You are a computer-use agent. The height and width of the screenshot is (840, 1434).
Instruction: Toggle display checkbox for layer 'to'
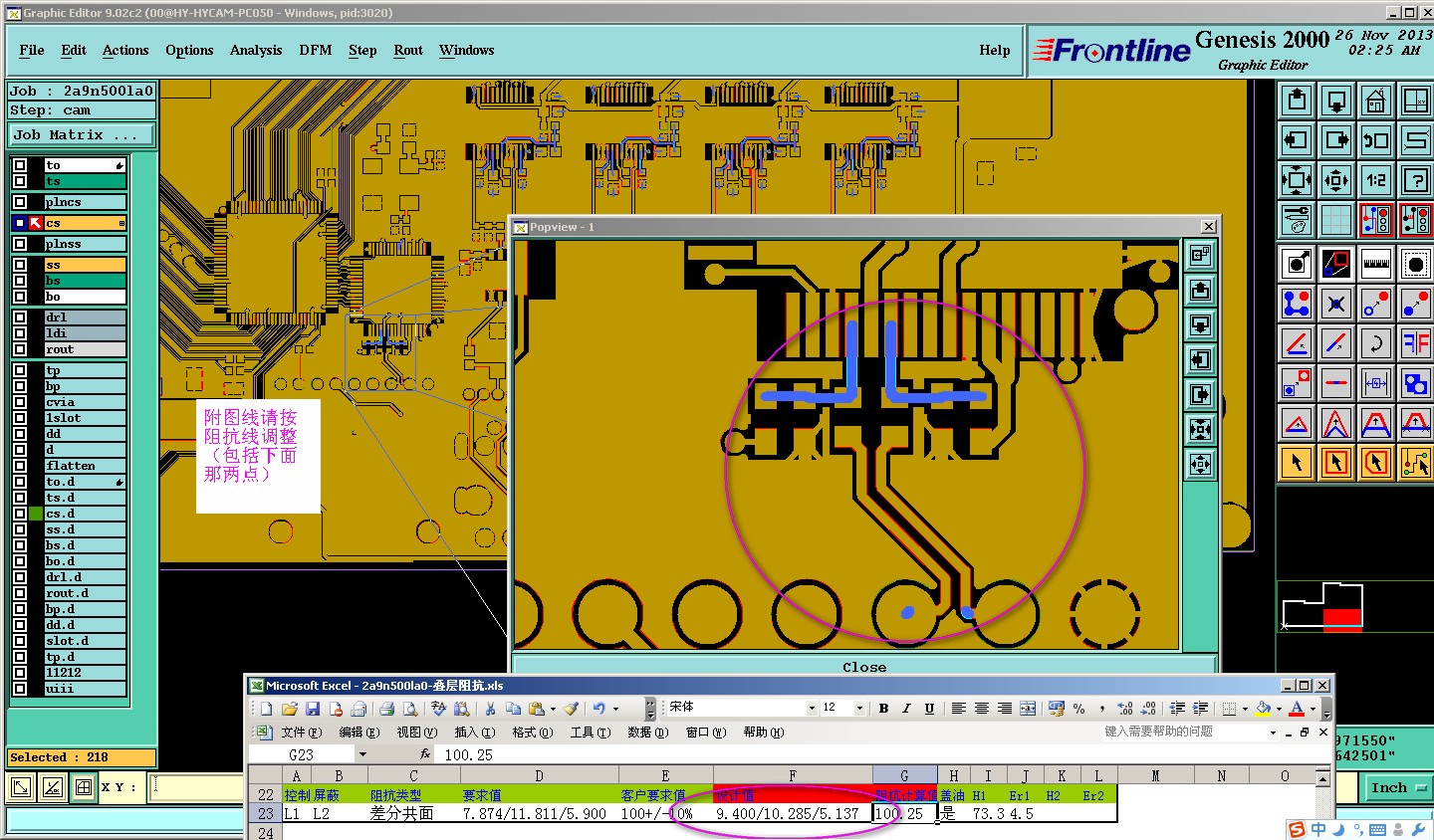(x=20, y=165)
